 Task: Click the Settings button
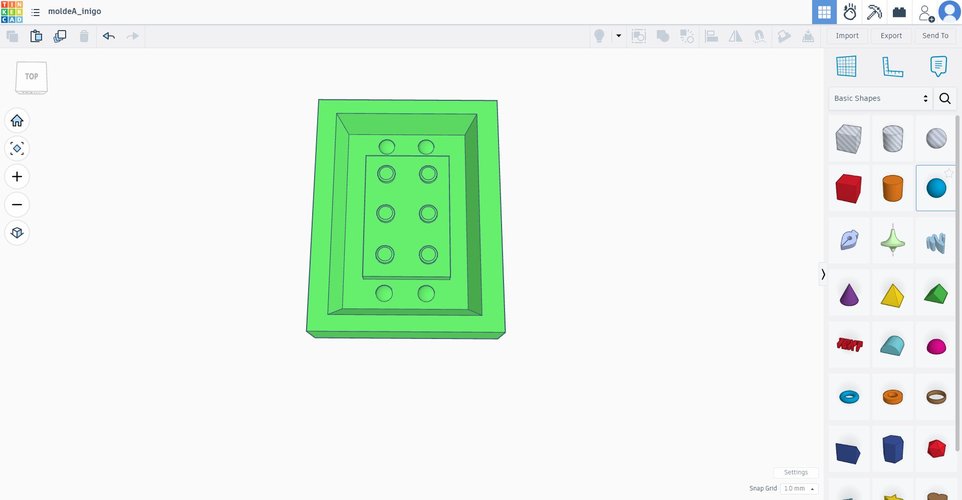[796, 472]
